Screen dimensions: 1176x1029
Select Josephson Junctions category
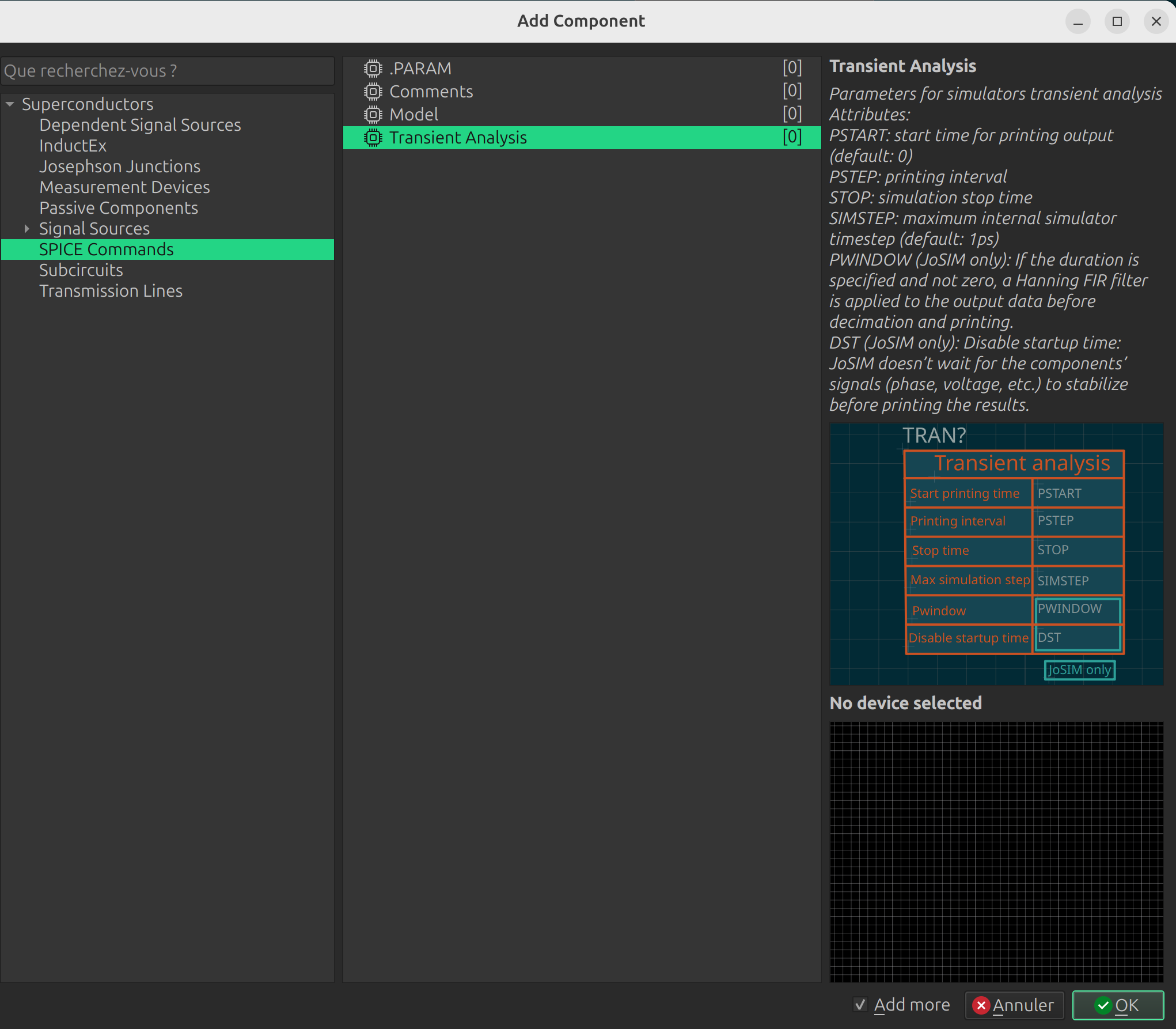tap(120, 167)
